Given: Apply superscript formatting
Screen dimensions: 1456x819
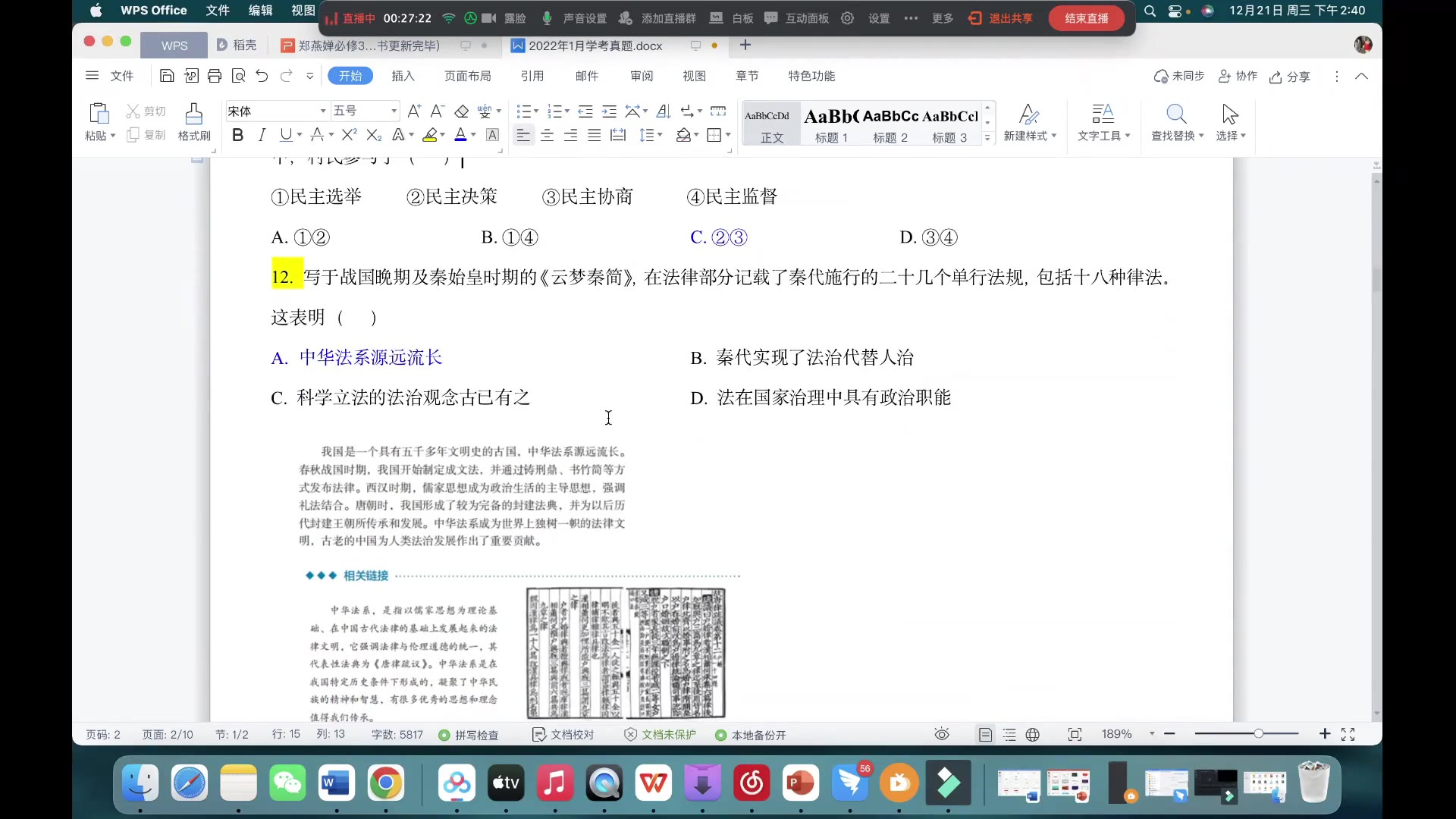Looking at the screenshot, I should pos(349,135).
